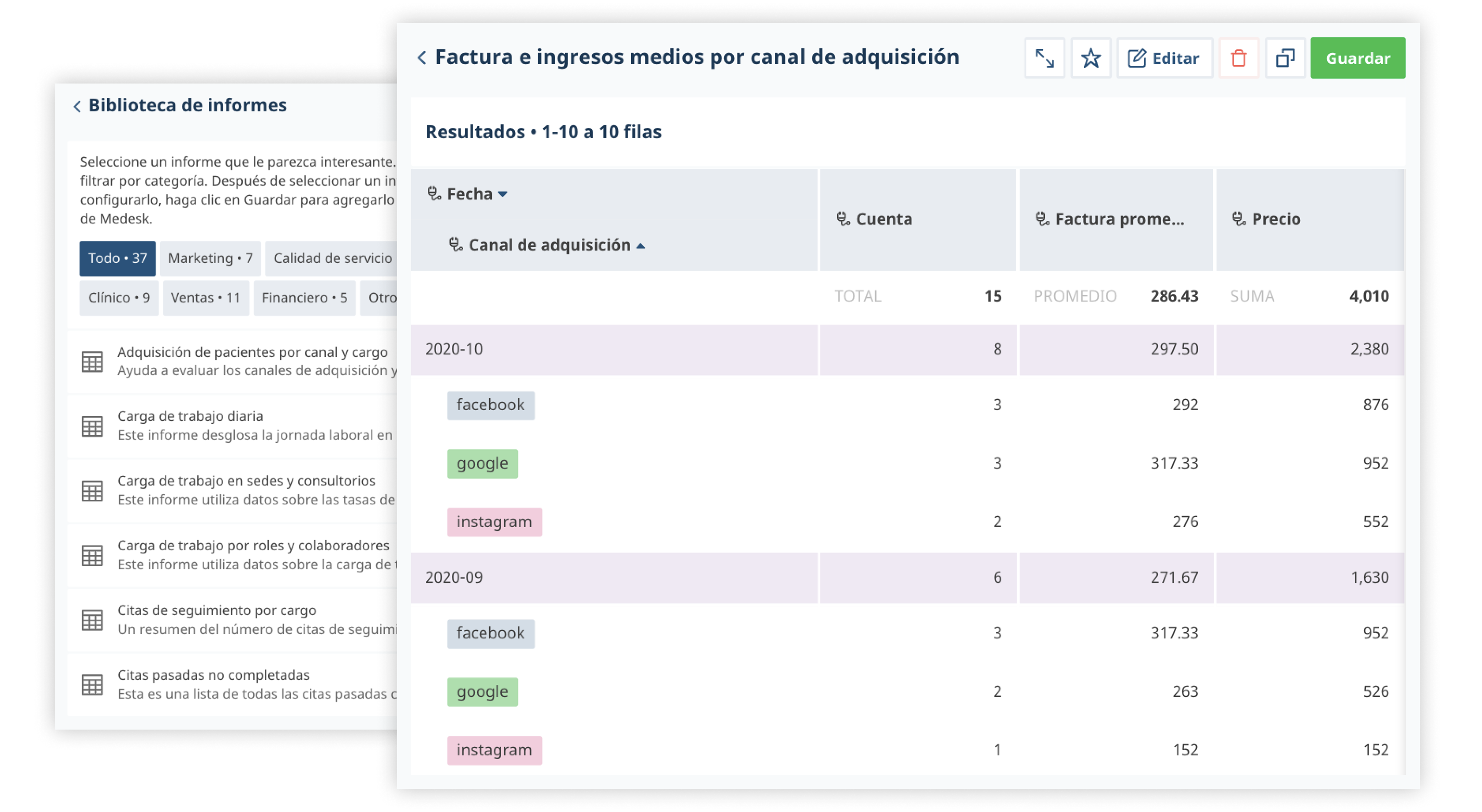Open Citas de seguimiento por cargo report
This screenshot has height=812, width=1482.
click(216, 611)
